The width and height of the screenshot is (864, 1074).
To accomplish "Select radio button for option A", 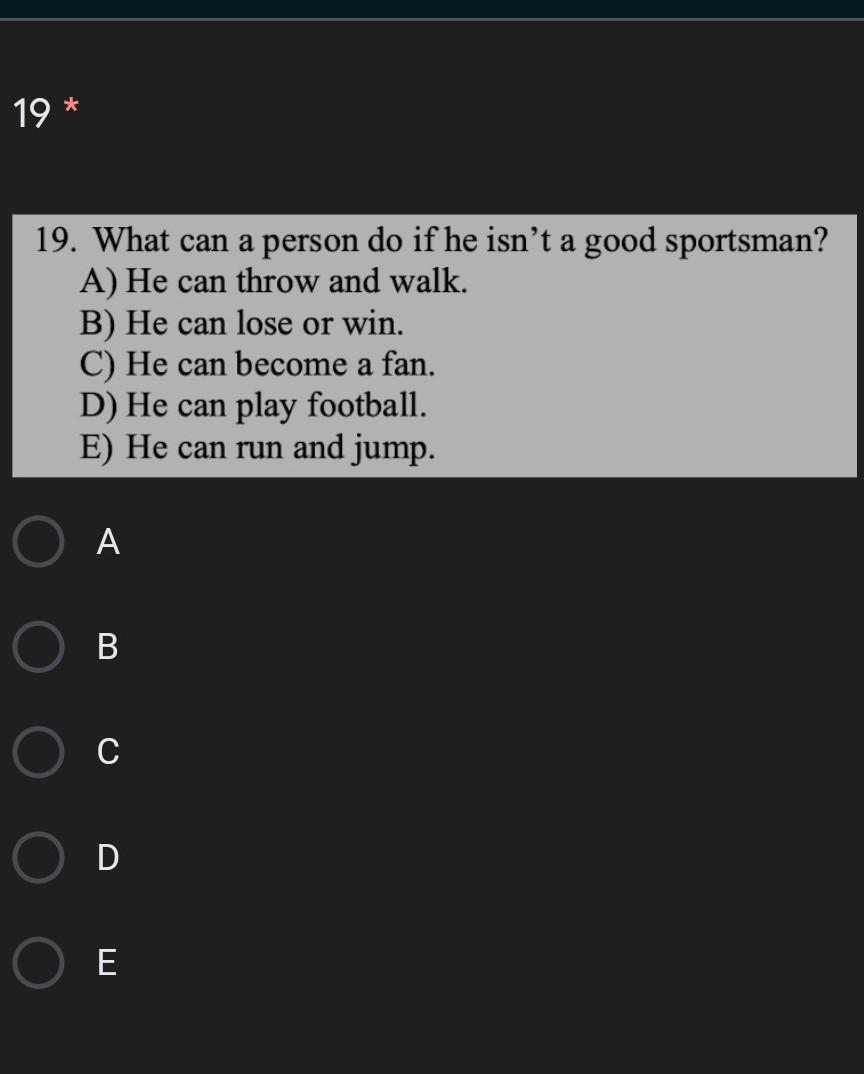I will (39, 542).
